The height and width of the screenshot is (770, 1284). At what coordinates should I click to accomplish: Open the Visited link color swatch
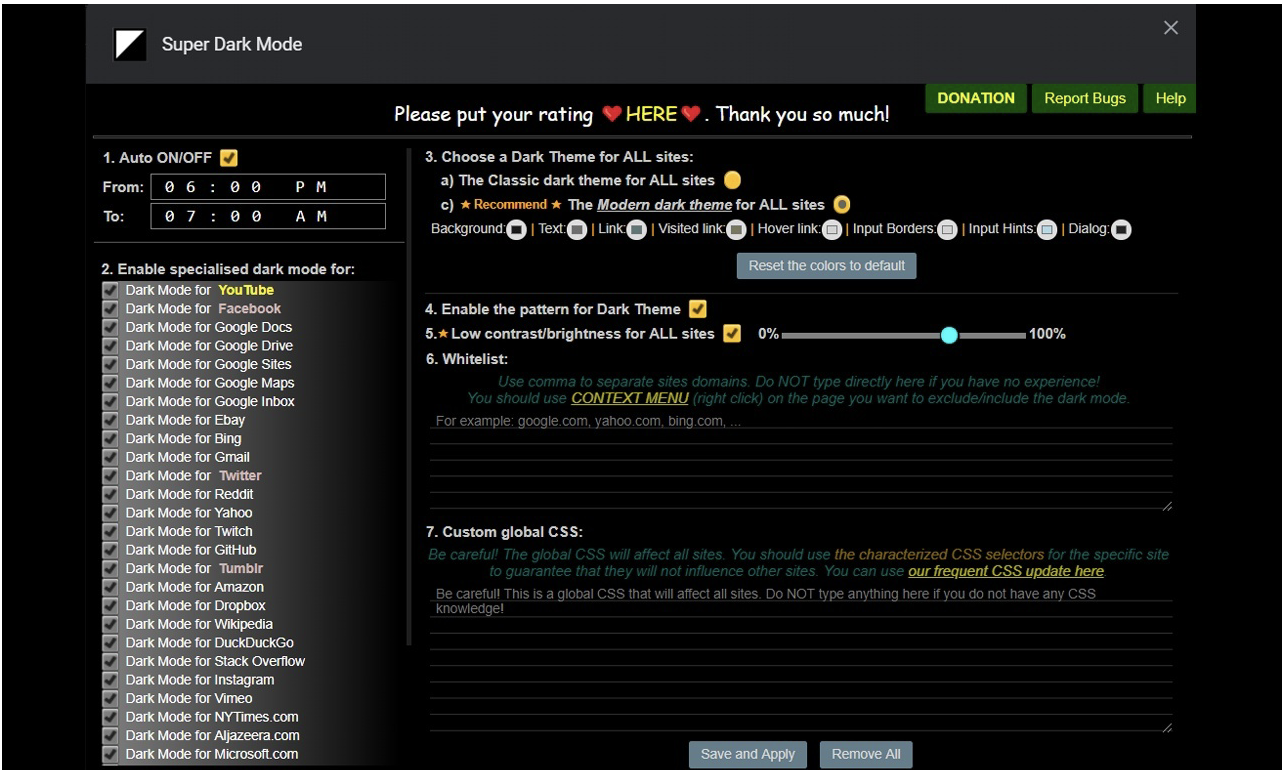[x=736, y=230]
